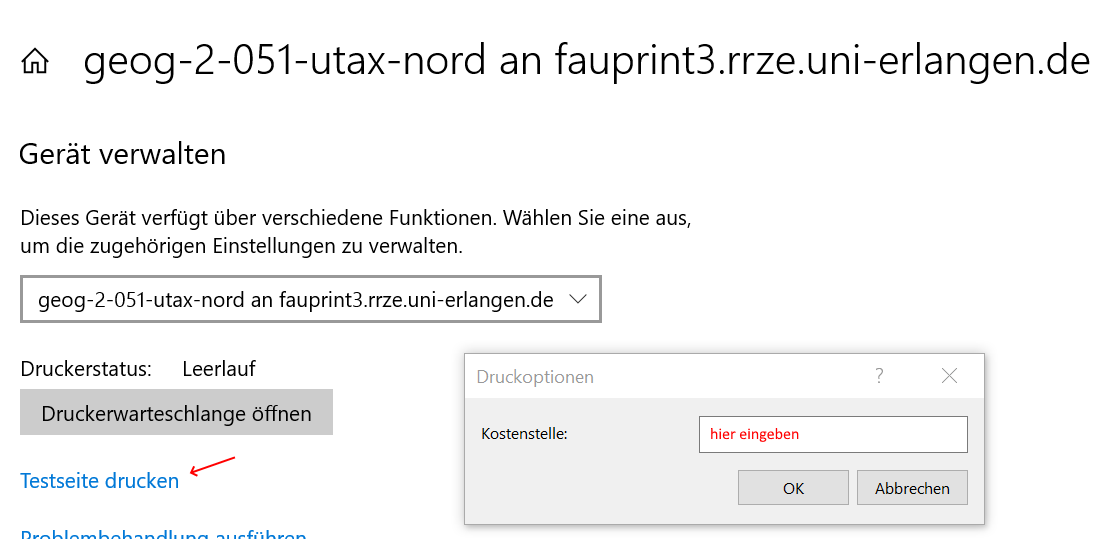Click the Leerlauf printer status value

click(219, 369)
